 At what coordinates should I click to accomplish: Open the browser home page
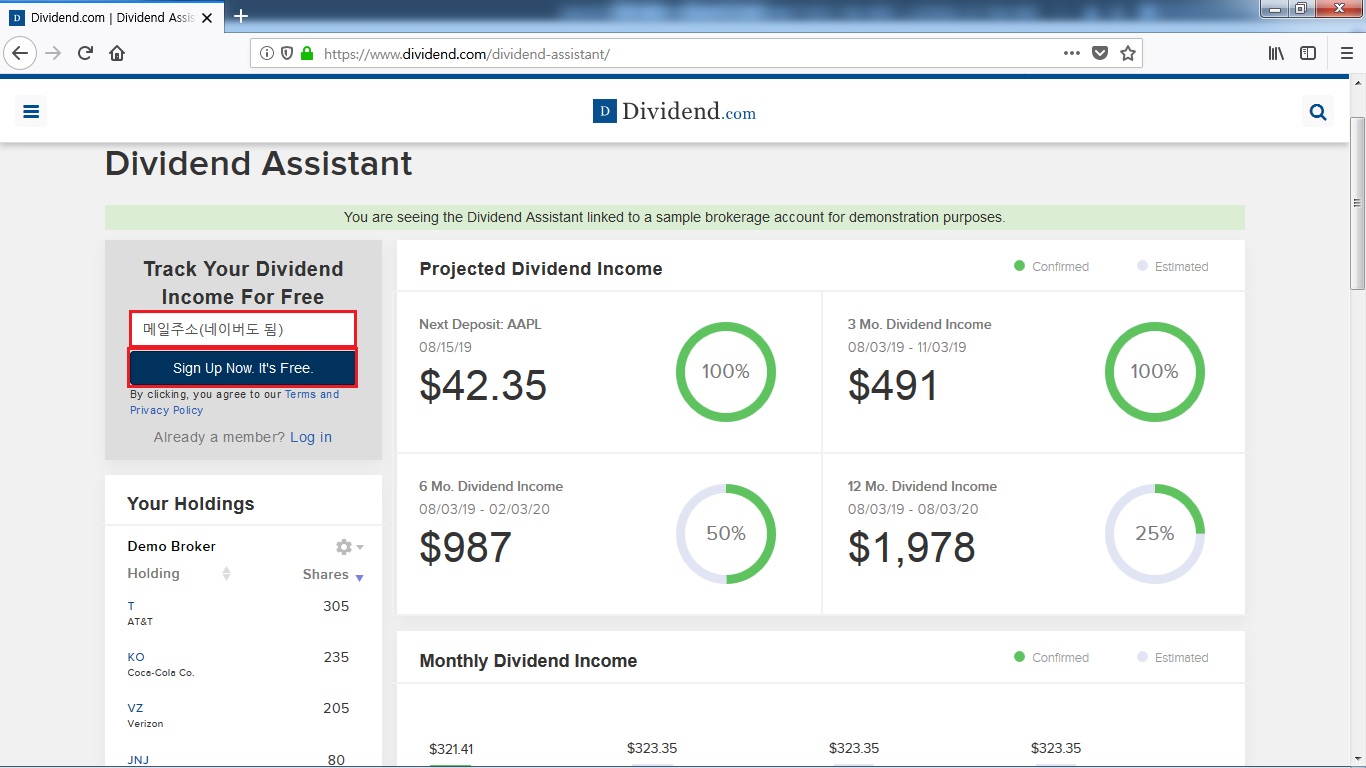point(117,53)
